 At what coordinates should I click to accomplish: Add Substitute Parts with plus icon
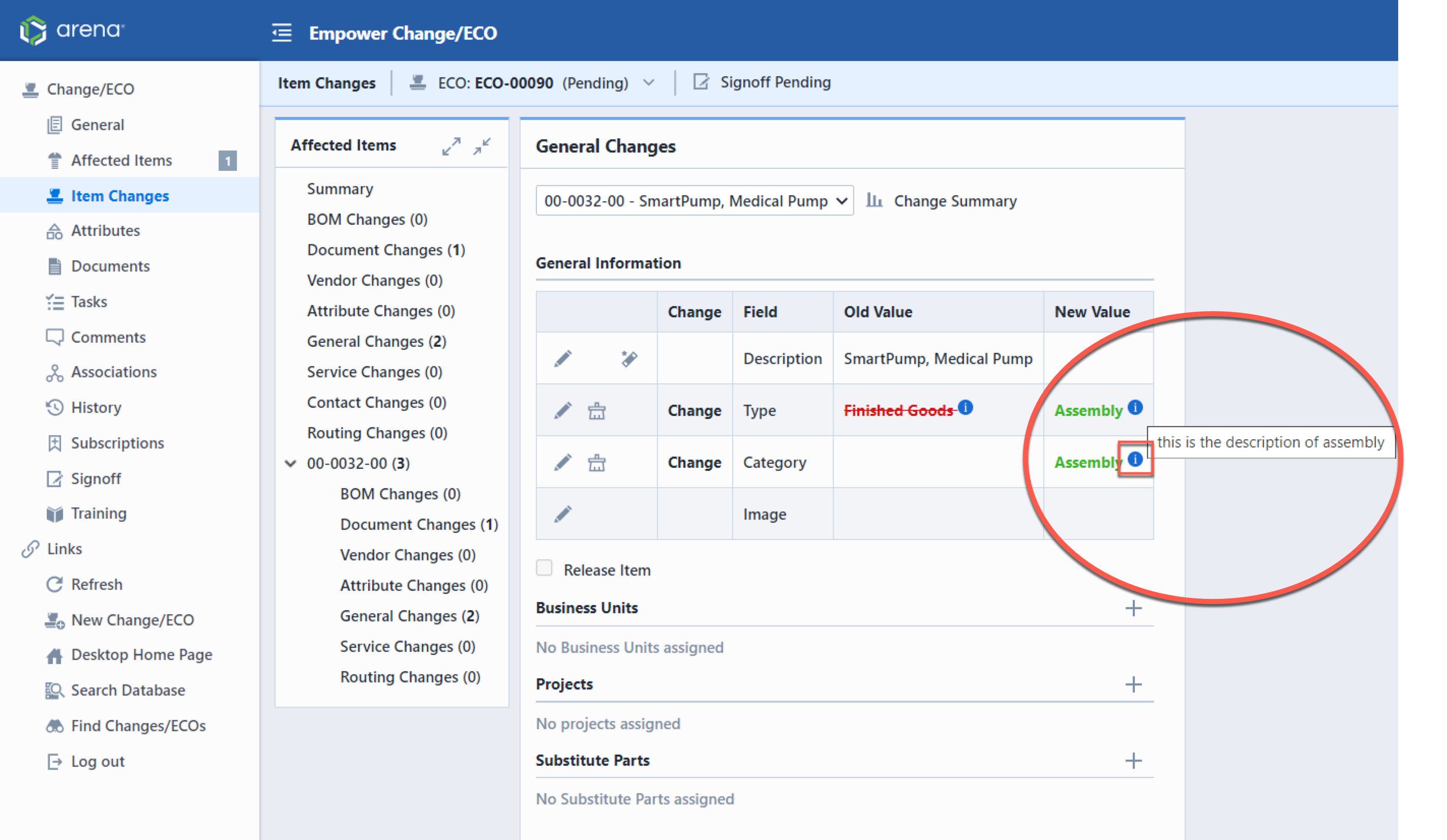pos(1133,761)
